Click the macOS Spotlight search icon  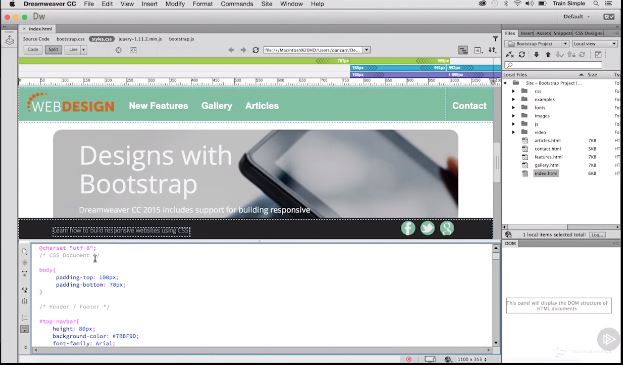pos(596,4)
